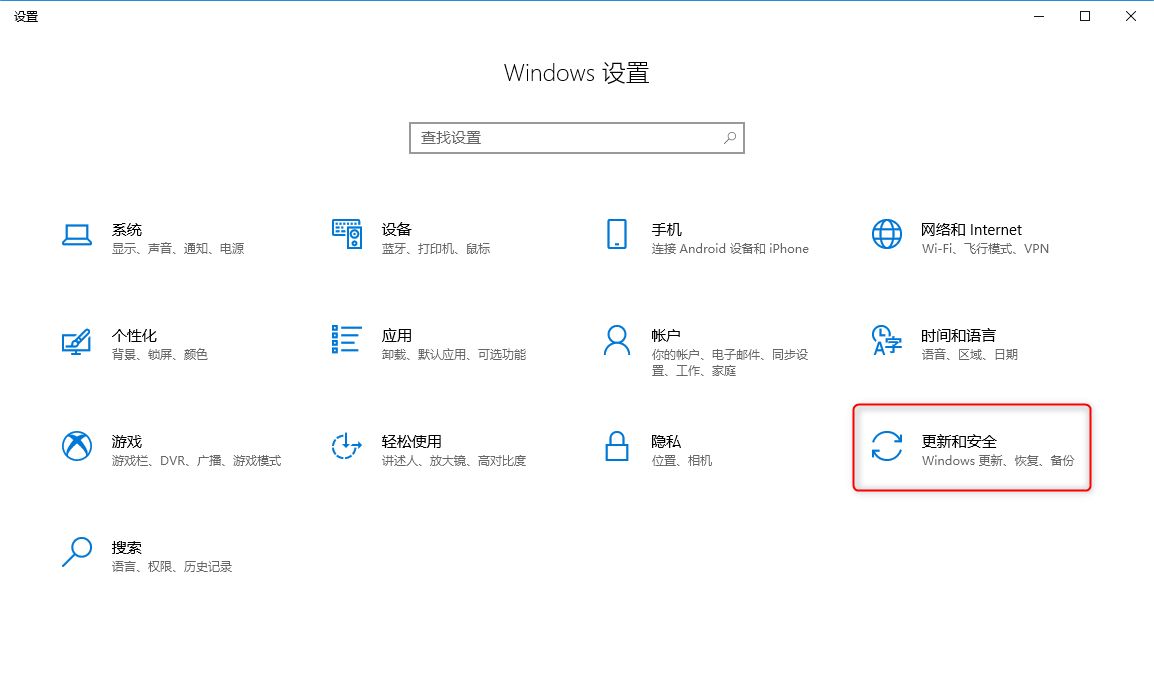This screenshot has width=1154, height=700.
Task: Click description Wi-Fi、飞行模式、VPN
Action: pyautogui.click(x=985, y=249)
